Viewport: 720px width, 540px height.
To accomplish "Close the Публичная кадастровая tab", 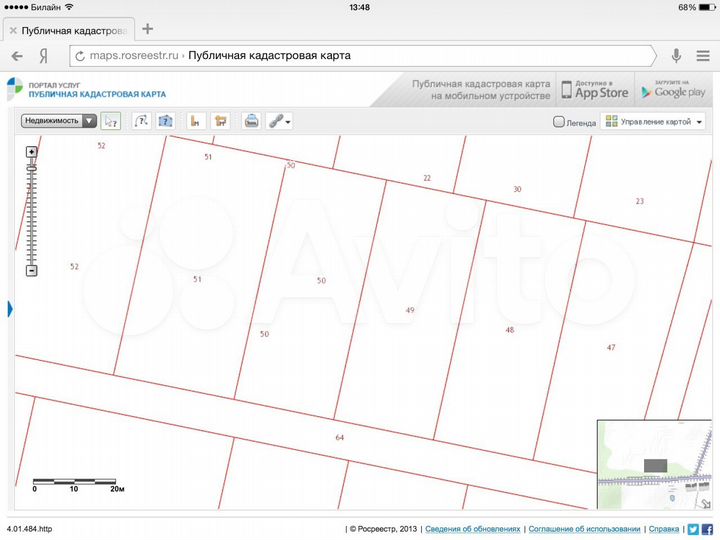I will 13,31.
